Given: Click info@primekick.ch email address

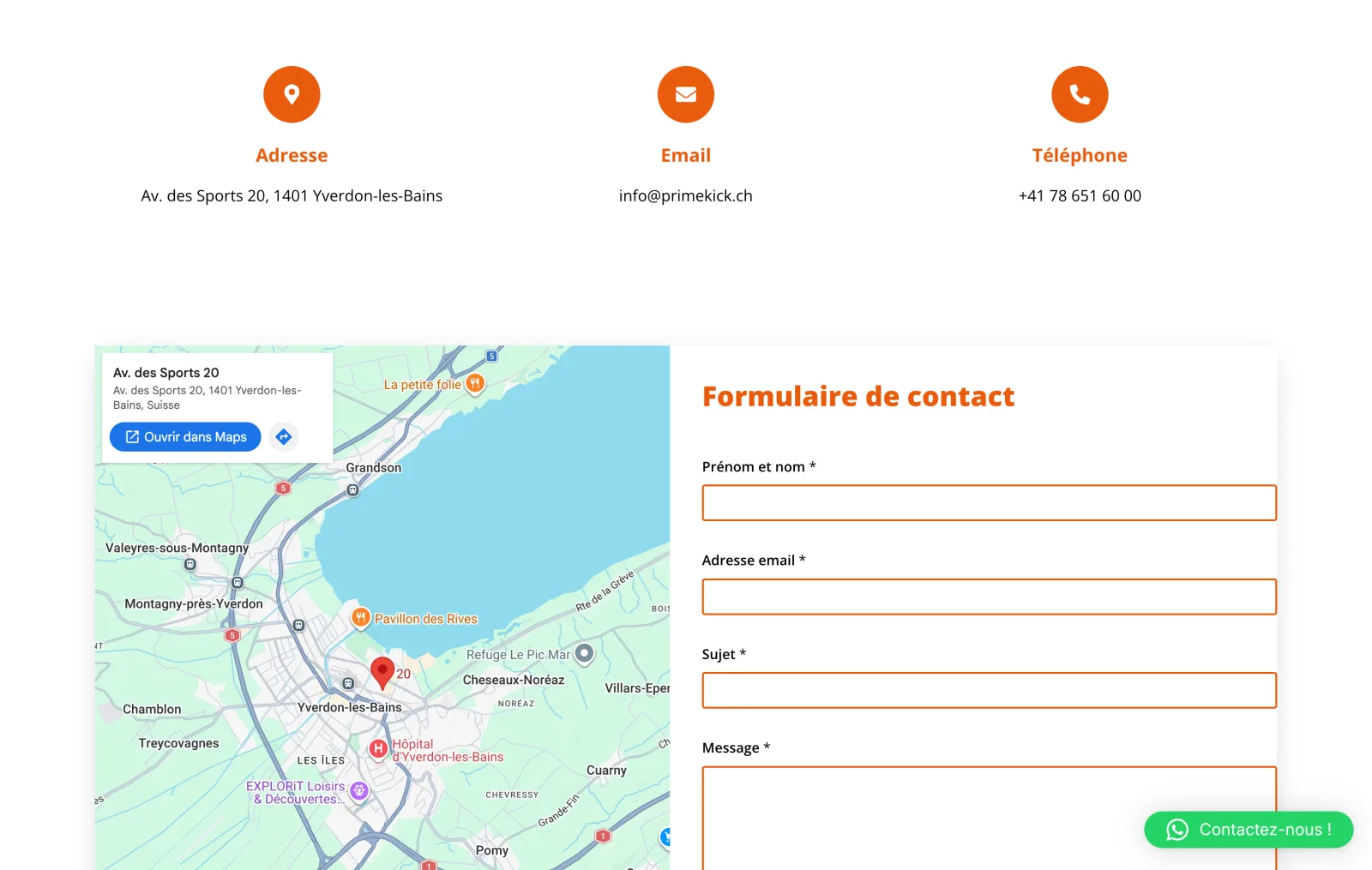Looking at the screenshot, I should pyautogui.click(x=686, y=195).
